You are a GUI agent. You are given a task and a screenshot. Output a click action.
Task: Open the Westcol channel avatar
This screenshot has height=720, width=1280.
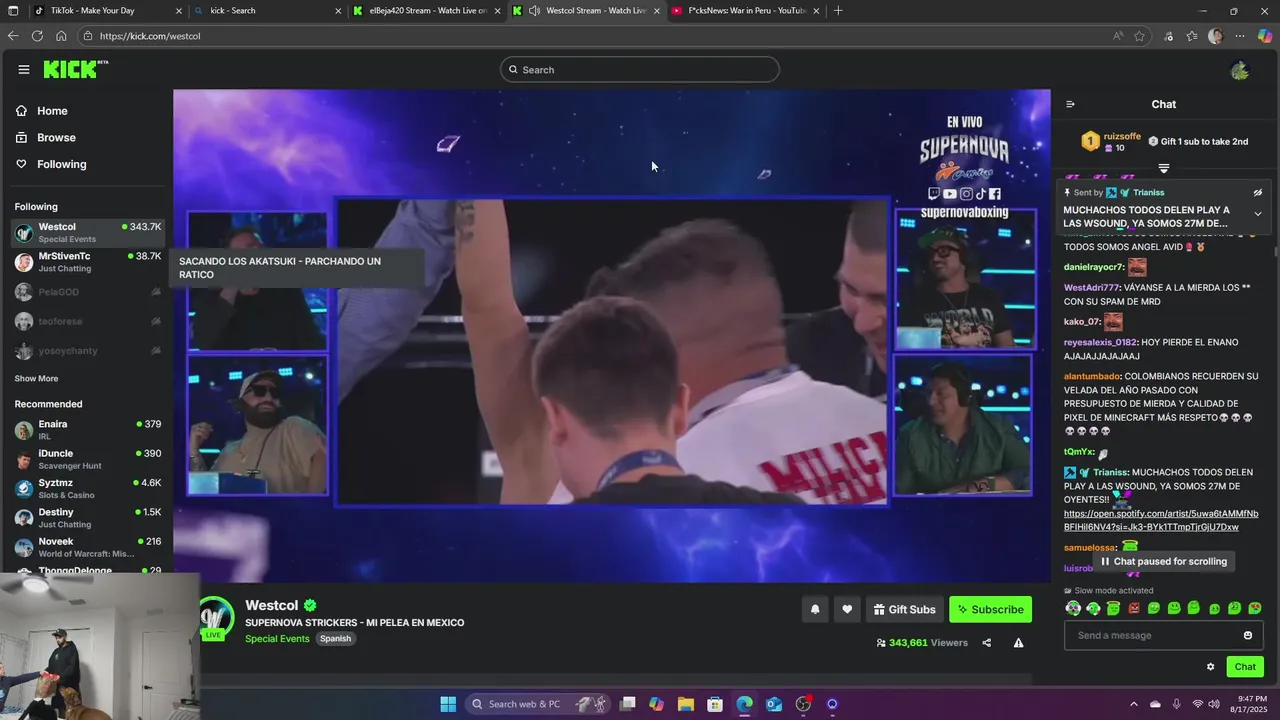click(214, 617)
